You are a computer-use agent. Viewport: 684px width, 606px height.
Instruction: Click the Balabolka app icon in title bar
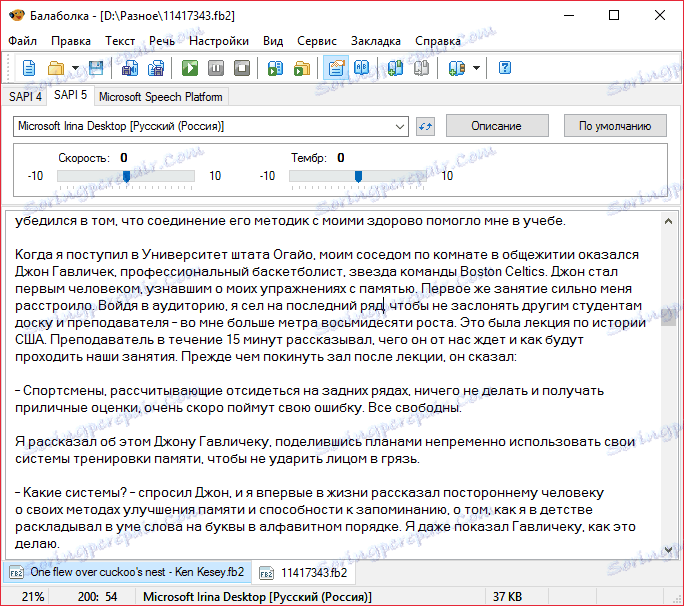pos(17,16)
